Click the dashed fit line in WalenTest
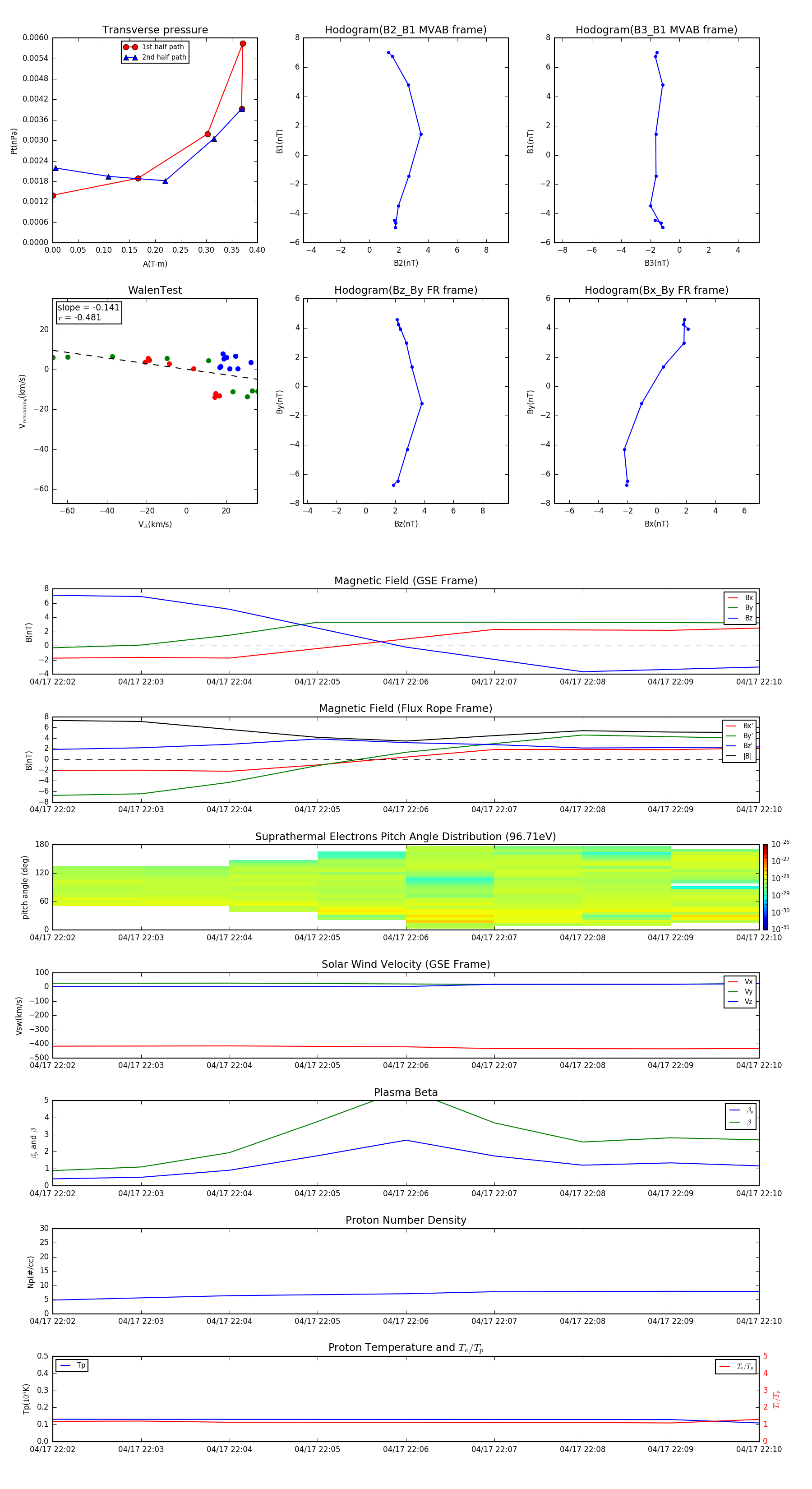 pyautogui.click(x=155, y=365)
